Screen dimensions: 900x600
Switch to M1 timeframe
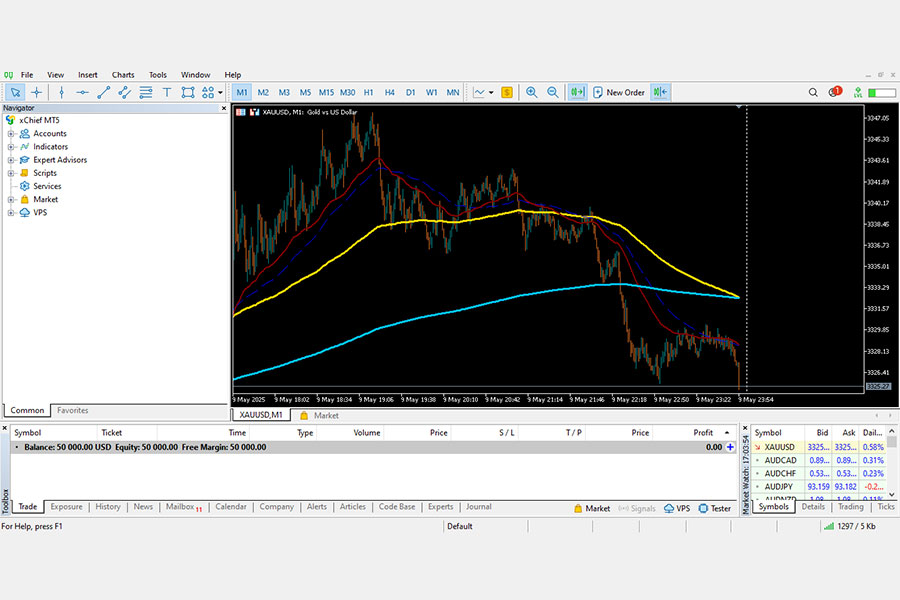(x=242, y=92)
